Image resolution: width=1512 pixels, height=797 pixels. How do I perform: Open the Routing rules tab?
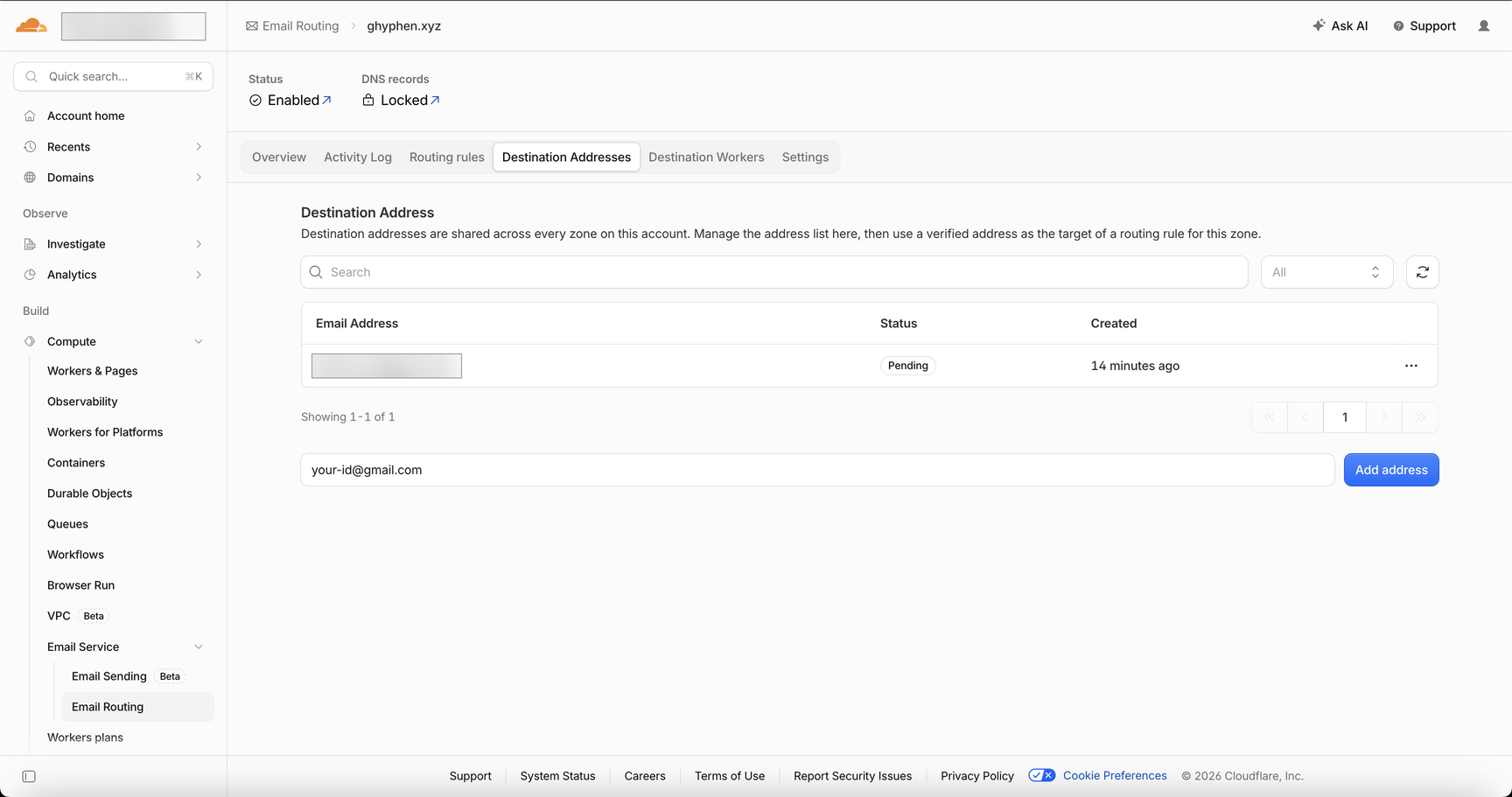pyautogui.click(x=447, y=157)
